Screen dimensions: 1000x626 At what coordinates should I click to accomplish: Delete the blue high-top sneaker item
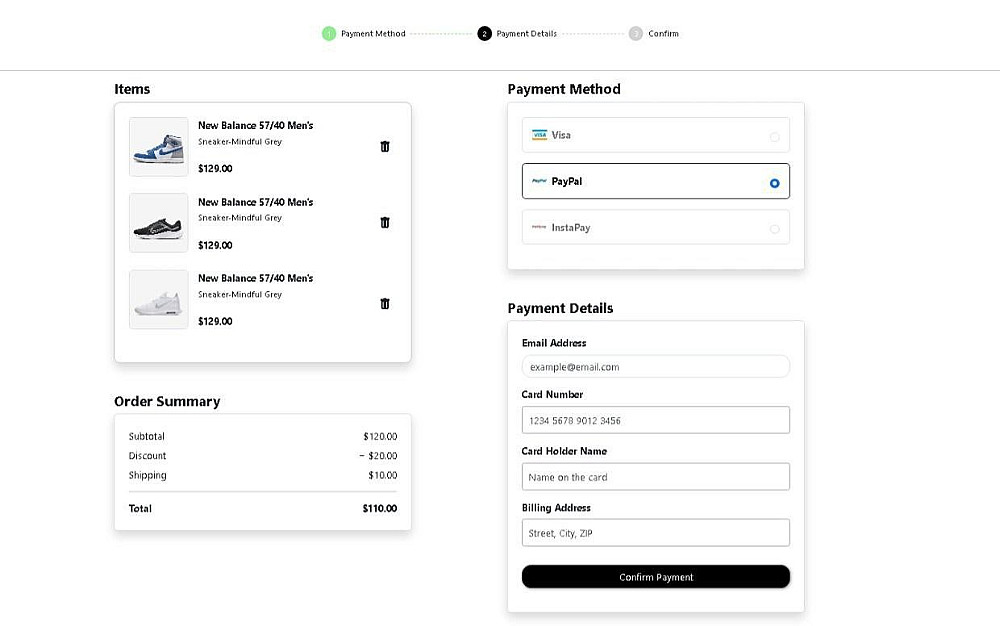pos(385,146)
